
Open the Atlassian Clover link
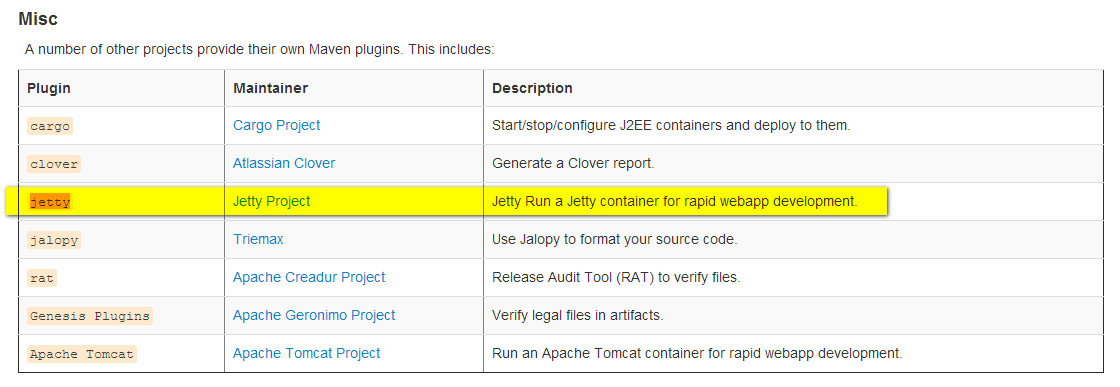point(284,164)
